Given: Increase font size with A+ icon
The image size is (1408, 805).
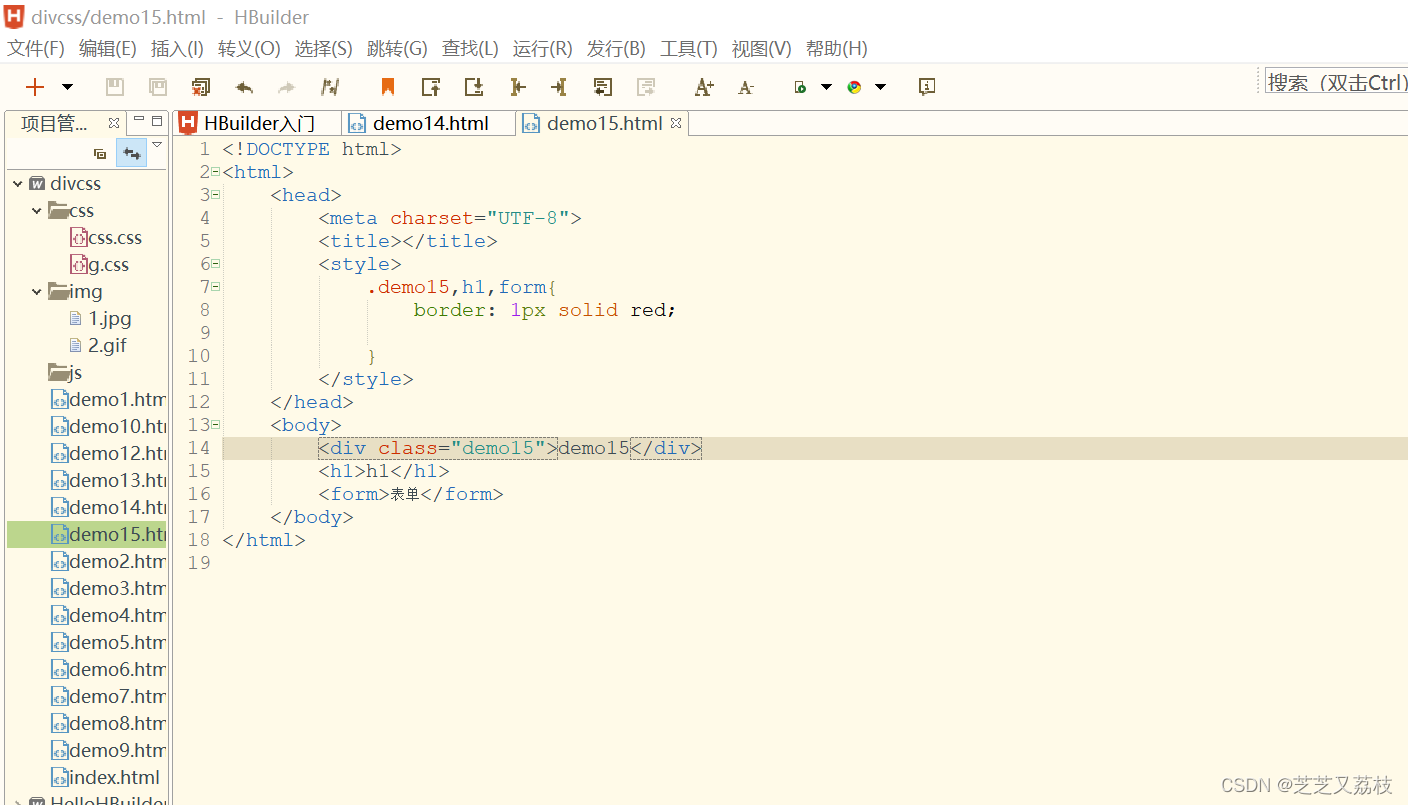Looking at the screenshot, I should click(704, 87).
